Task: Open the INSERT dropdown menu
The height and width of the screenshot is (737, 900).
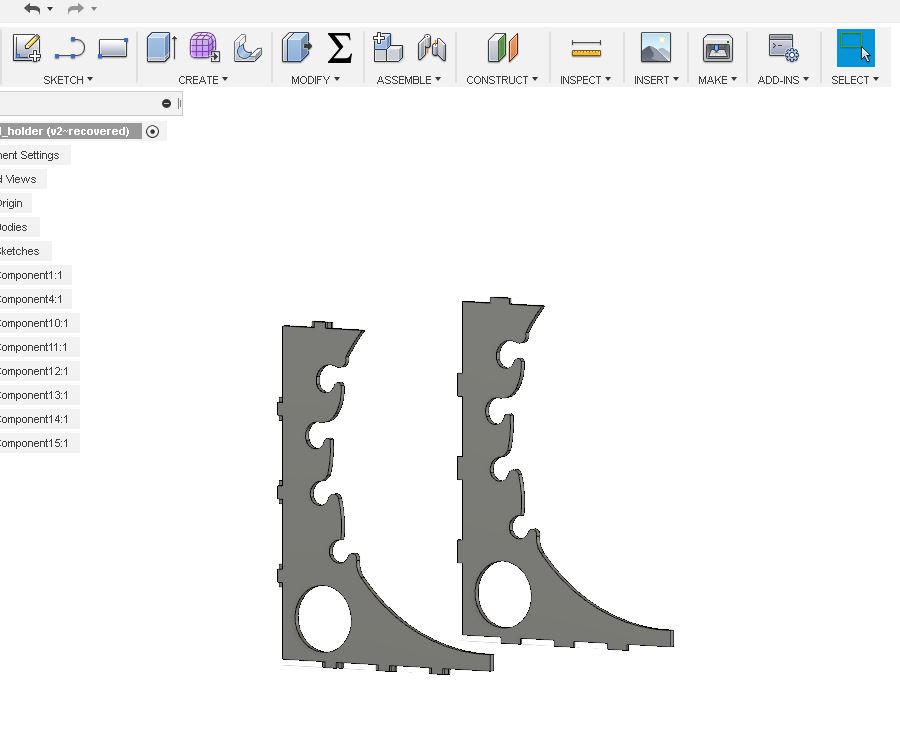Action: point(656,80)
